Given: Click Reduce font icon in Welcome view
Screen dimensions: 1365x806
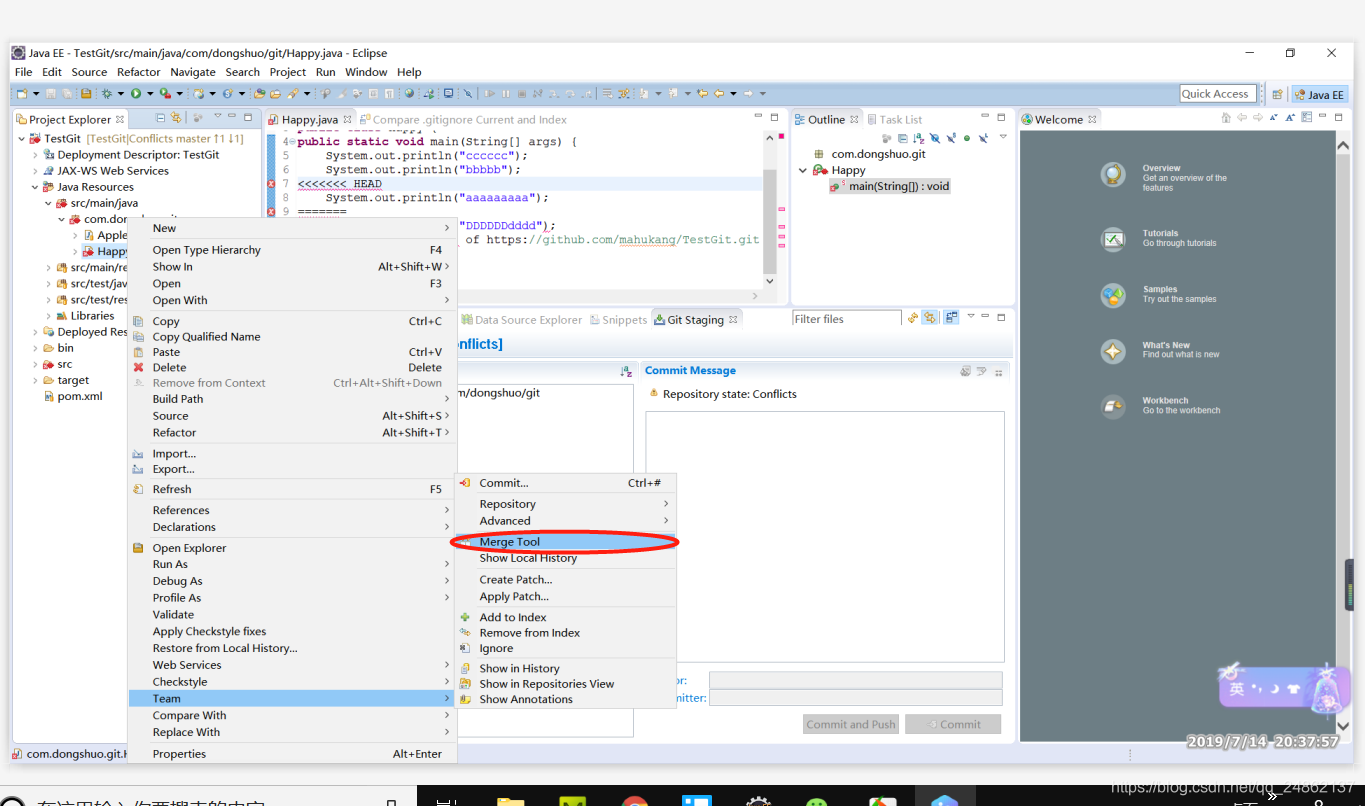Looking at the screenshot, I should [1274, 118].
